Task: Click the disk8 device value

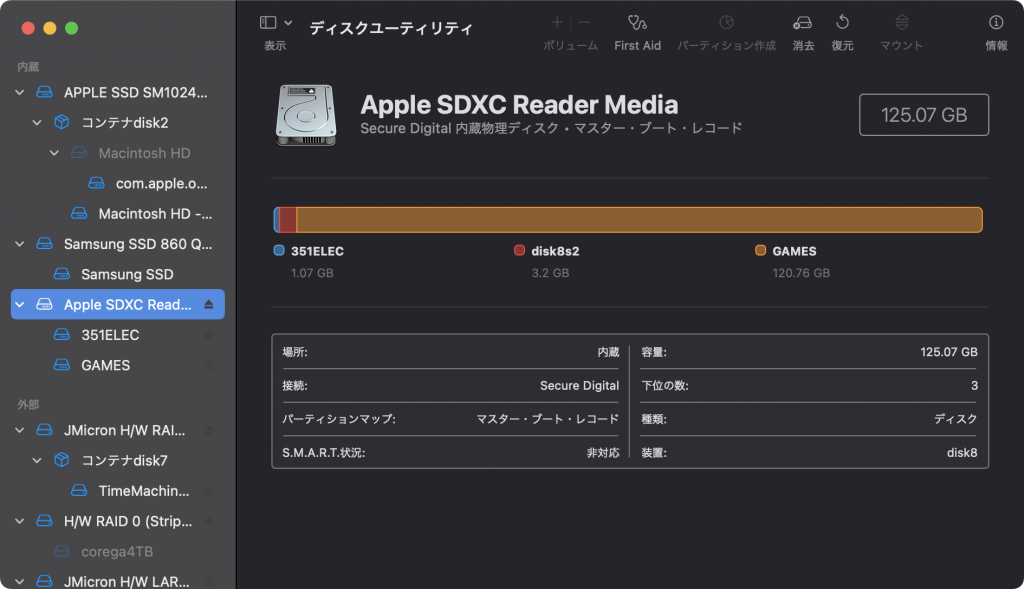Action: [x=962, y=453]
